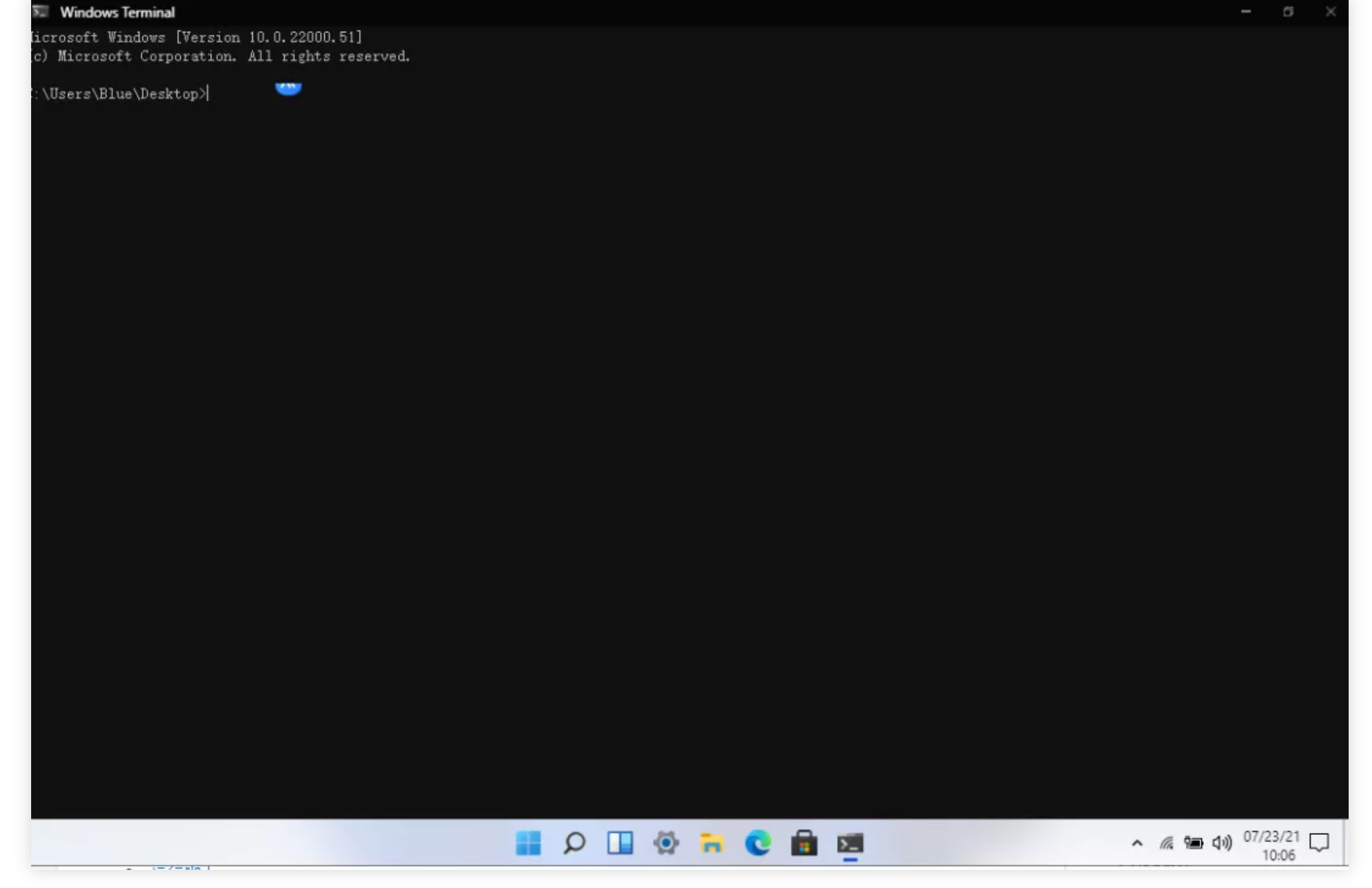Open the Notification Center
The image size is (1372, 888).
point(1319,843)
